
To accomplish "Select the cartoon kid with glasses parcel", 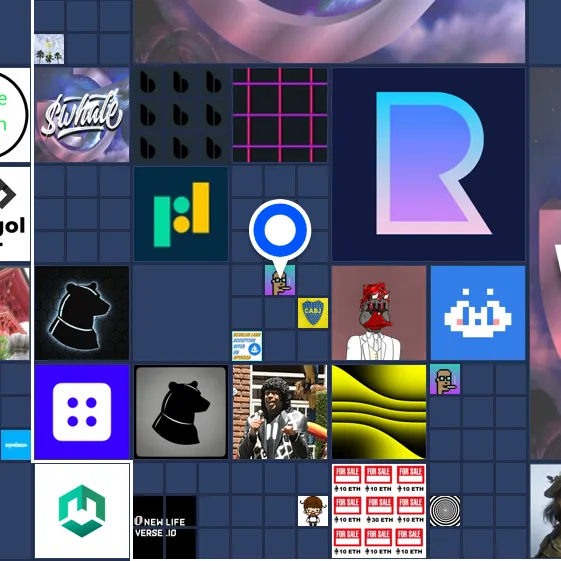I will (313, 511).
